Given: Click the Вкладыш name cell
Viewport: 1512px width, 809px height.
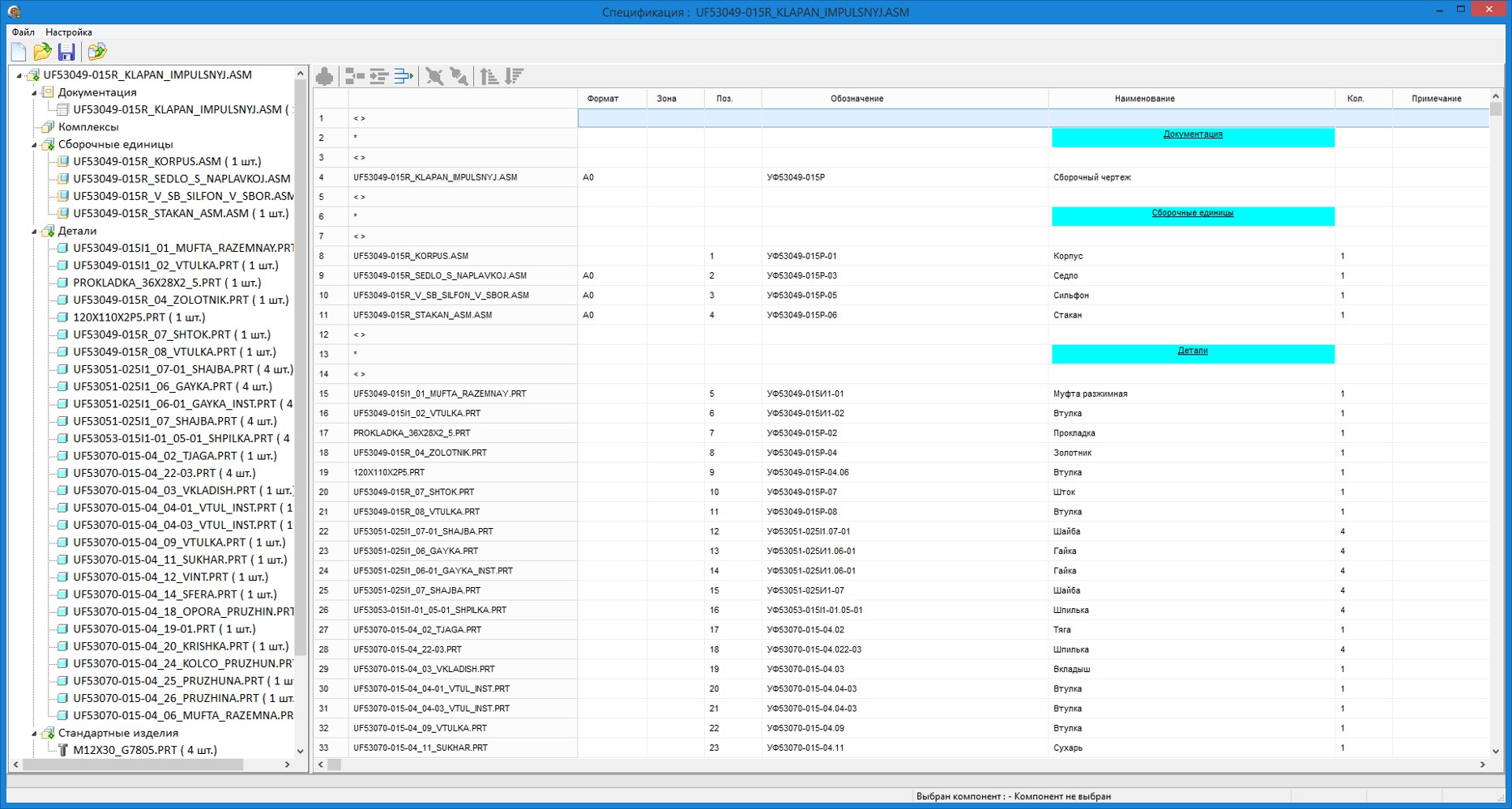Looking at the screenshot, I should click(1191, 669).
